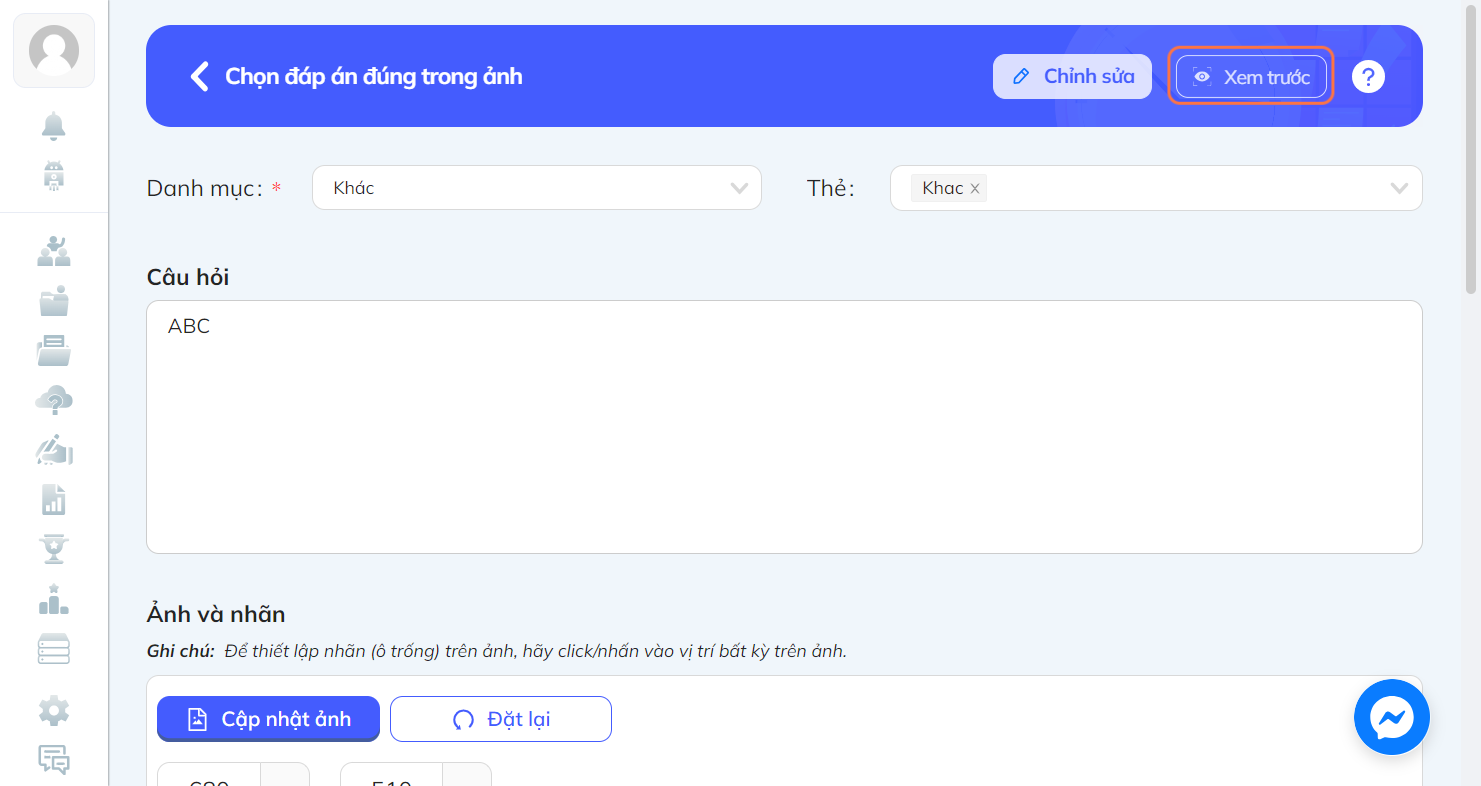1481x786 pixels.
Task: Click the 'Ghi chú:' note text
Action: coord(181,652)
